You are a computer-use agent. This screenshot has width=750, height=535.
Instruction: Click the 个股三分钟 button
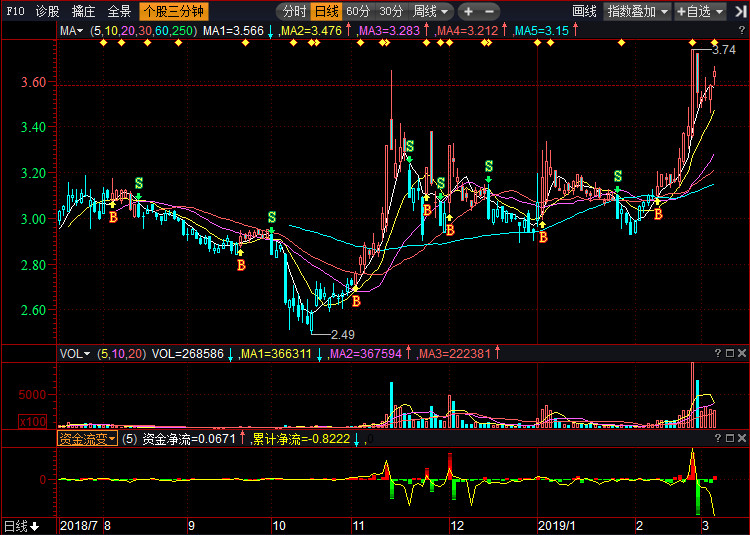point(174,11)
